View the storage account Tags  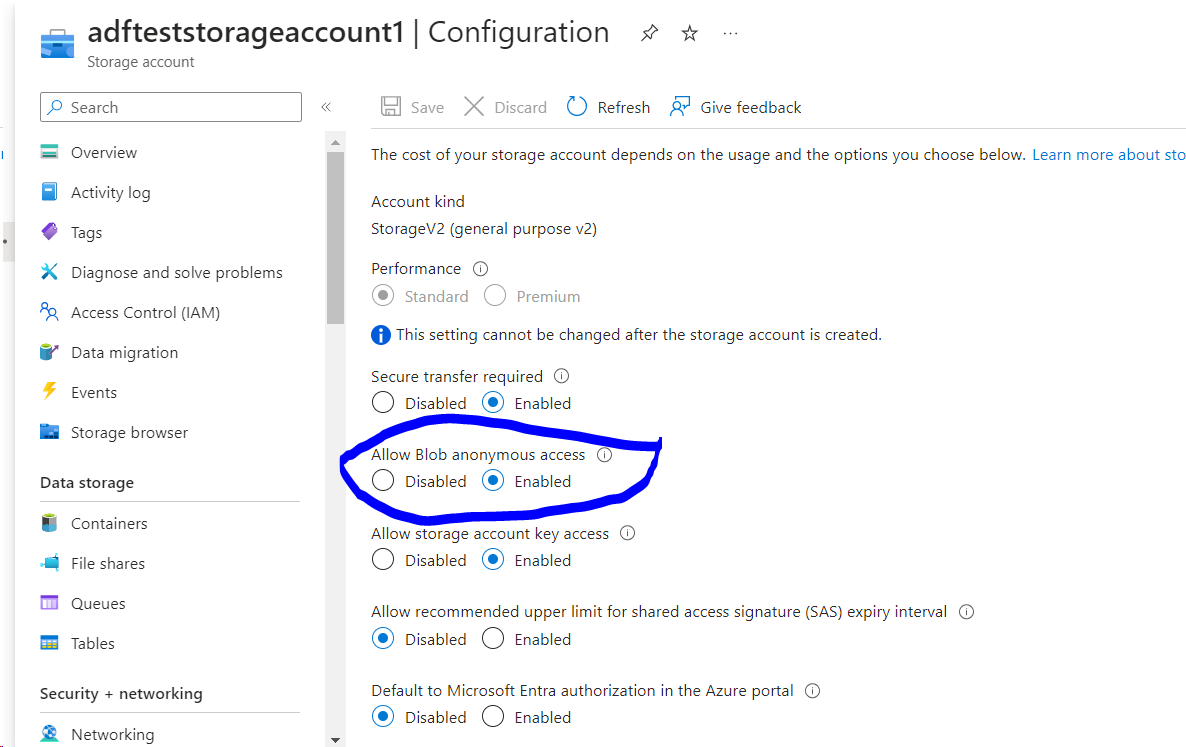tap(86, 232)
